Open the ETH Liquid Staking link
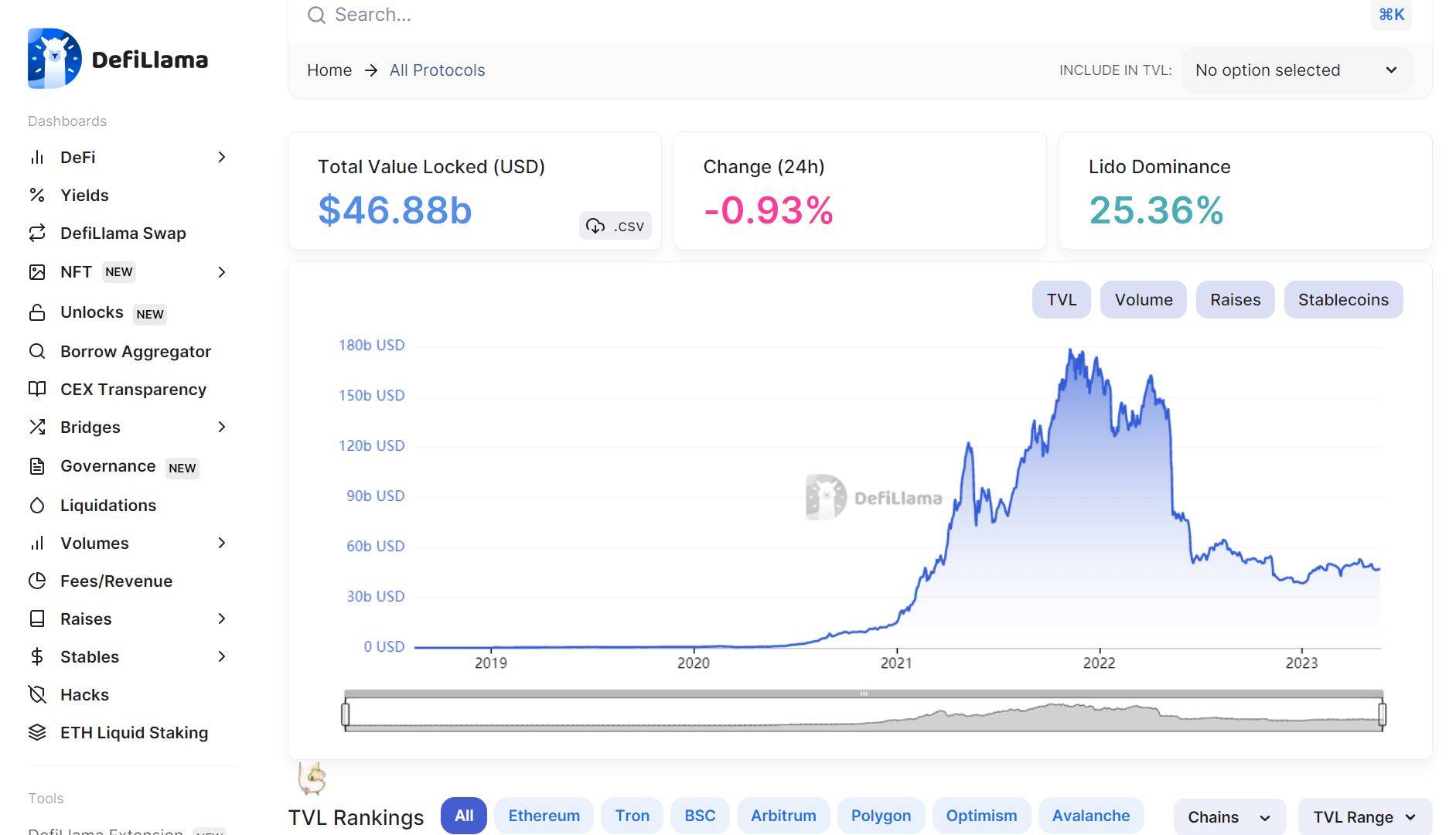 pyautogui.click(x=134, y=733)
